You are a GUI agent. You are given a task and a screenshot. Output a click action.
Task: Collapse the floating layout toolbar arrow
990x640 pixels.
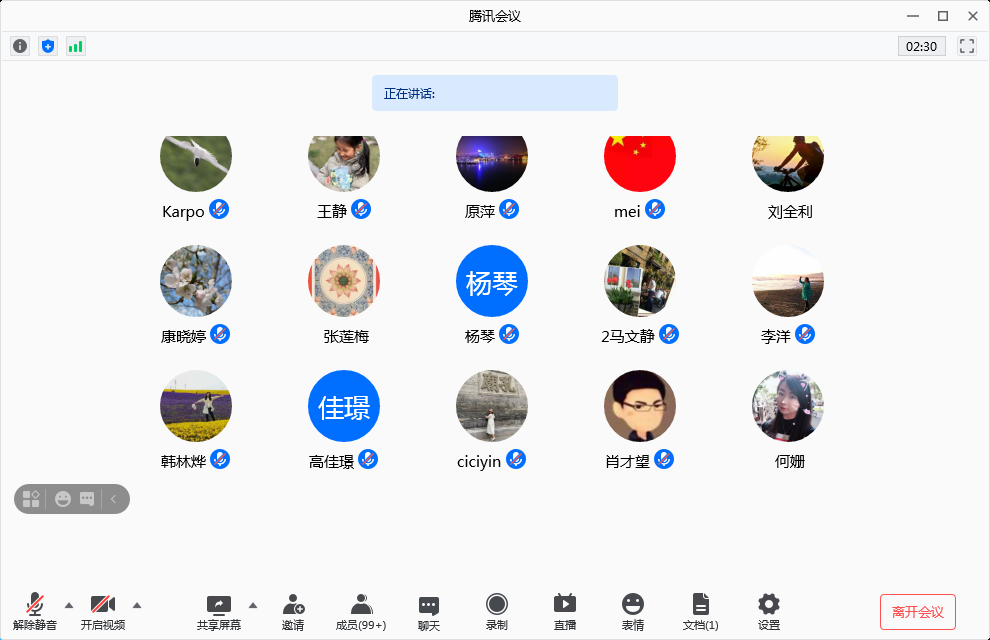(114, 499)
